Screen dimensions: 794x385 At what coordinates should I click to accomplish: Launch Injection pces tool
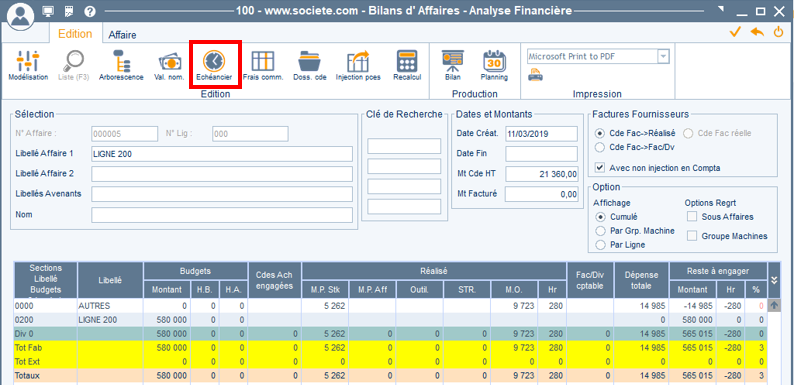coord(358,66)
